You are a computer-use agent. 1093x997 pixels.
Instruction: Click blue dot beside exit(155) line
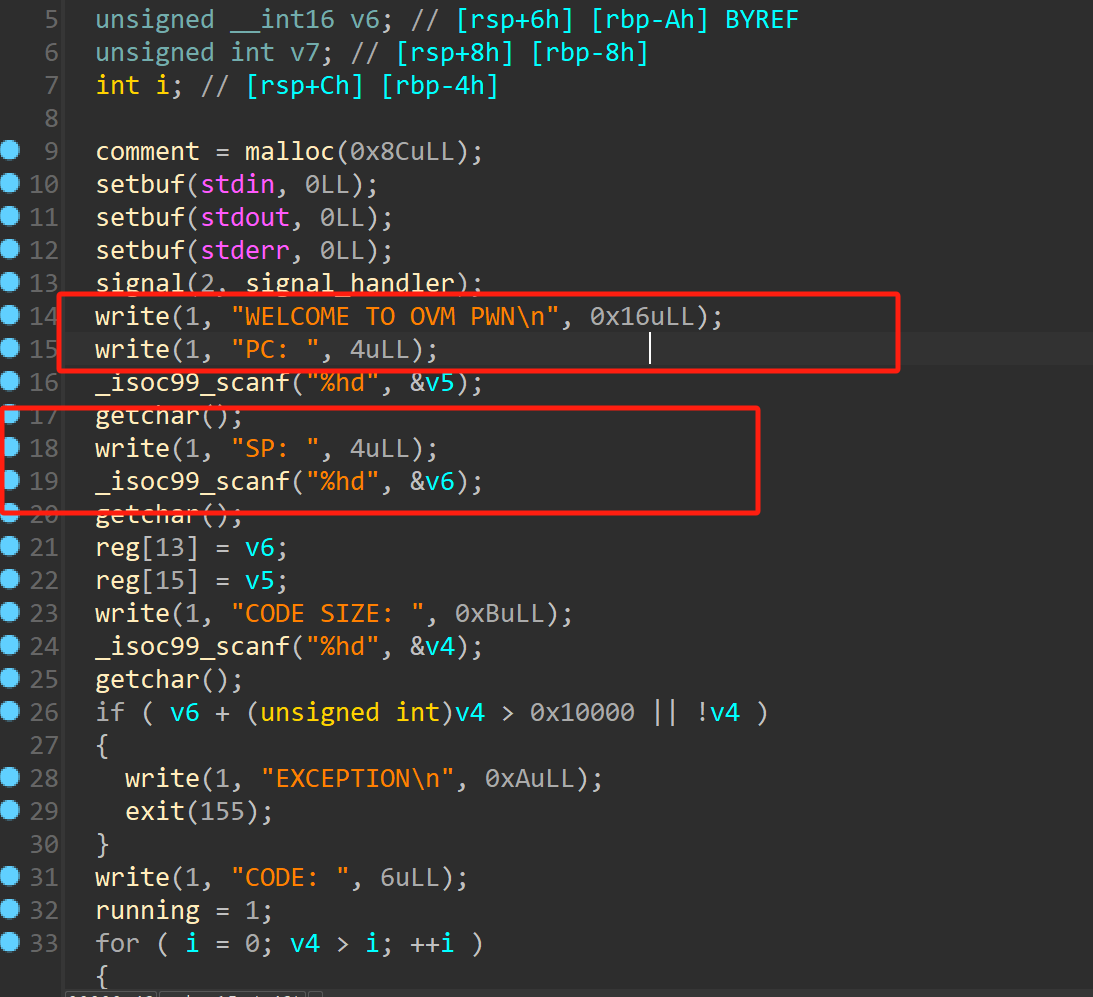[x=10, y=811]
